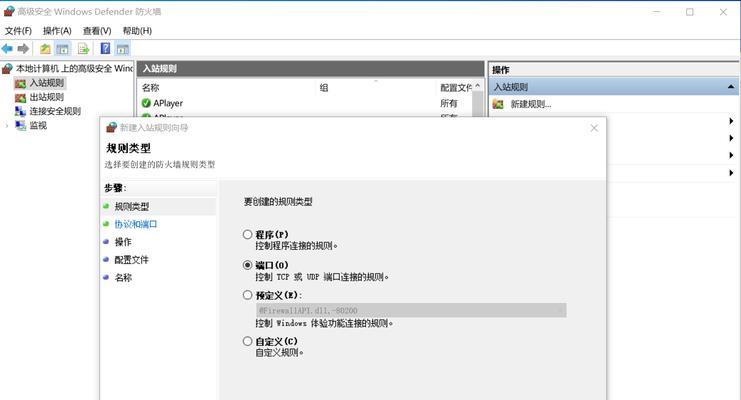Open the 查看(V) menu
This screenshot has width=741, height=400.
pos(97,31)
